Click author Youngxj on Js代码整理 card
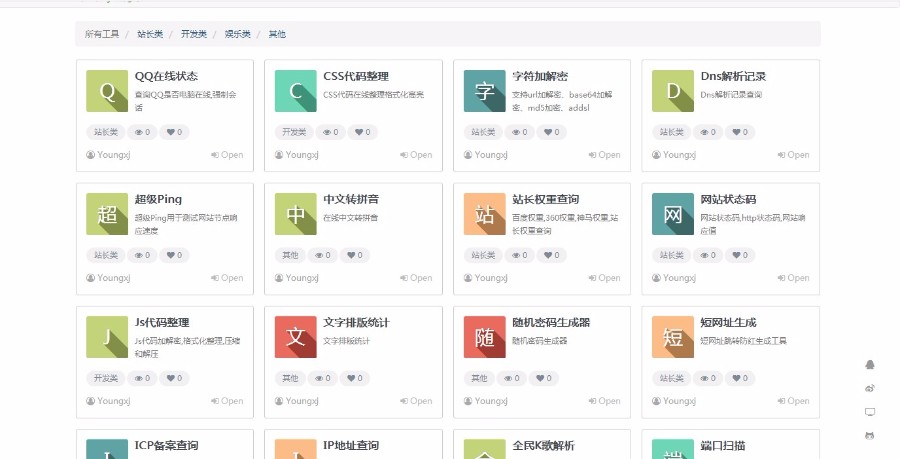This screenshot has height=459, width=900. click(x=108, y=401)
